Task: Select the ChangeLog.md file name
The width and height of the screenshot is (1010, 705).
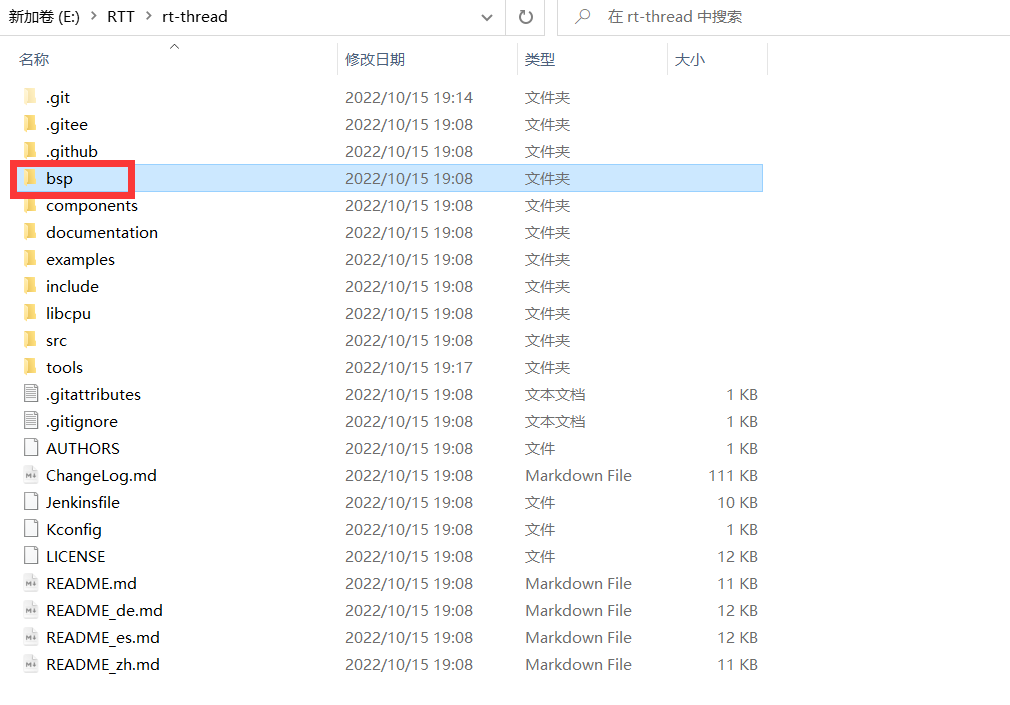Action: 101,476
